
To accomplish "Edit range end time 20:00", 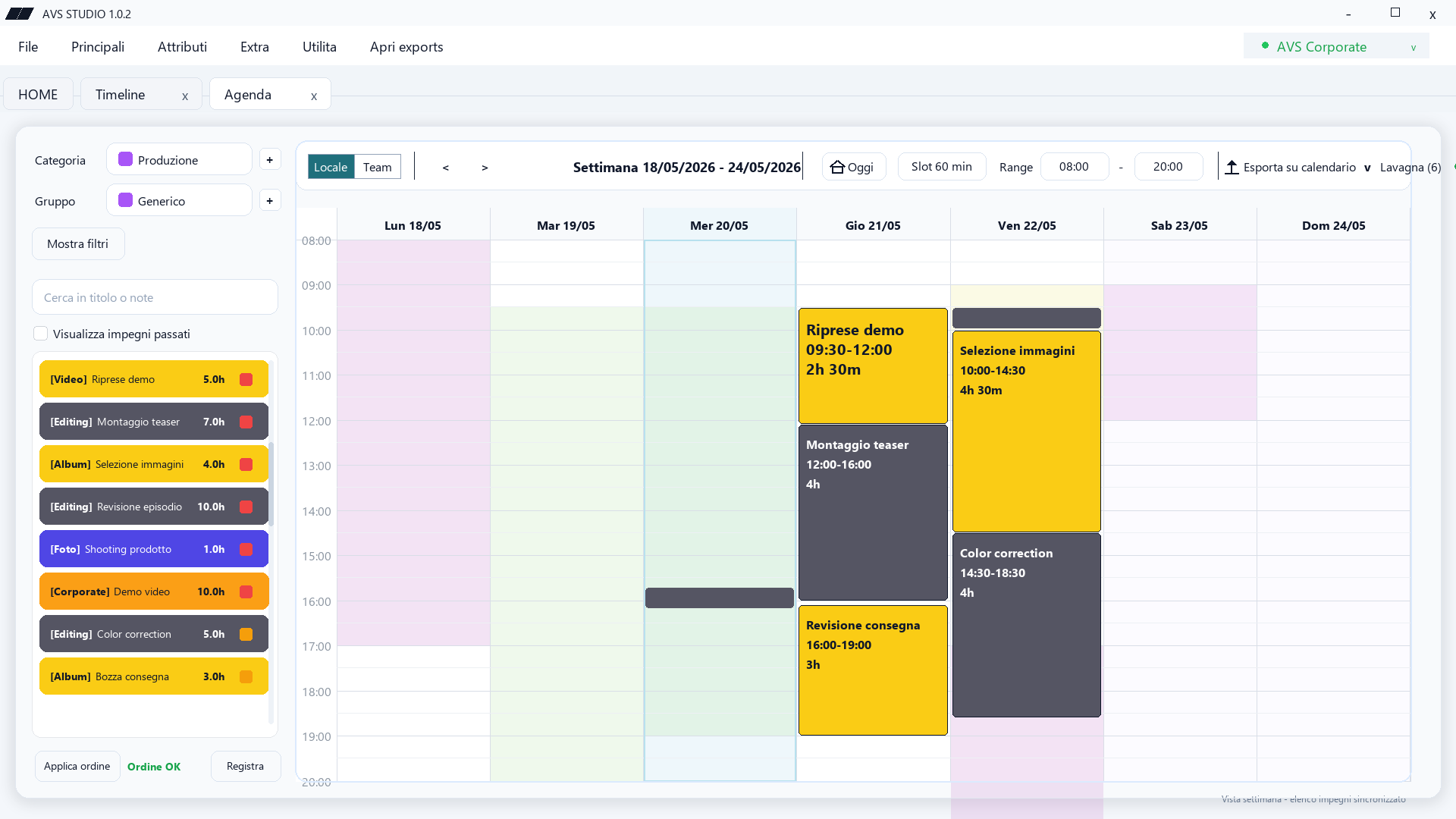I will pyautogui.click(x=1168, y=167).
